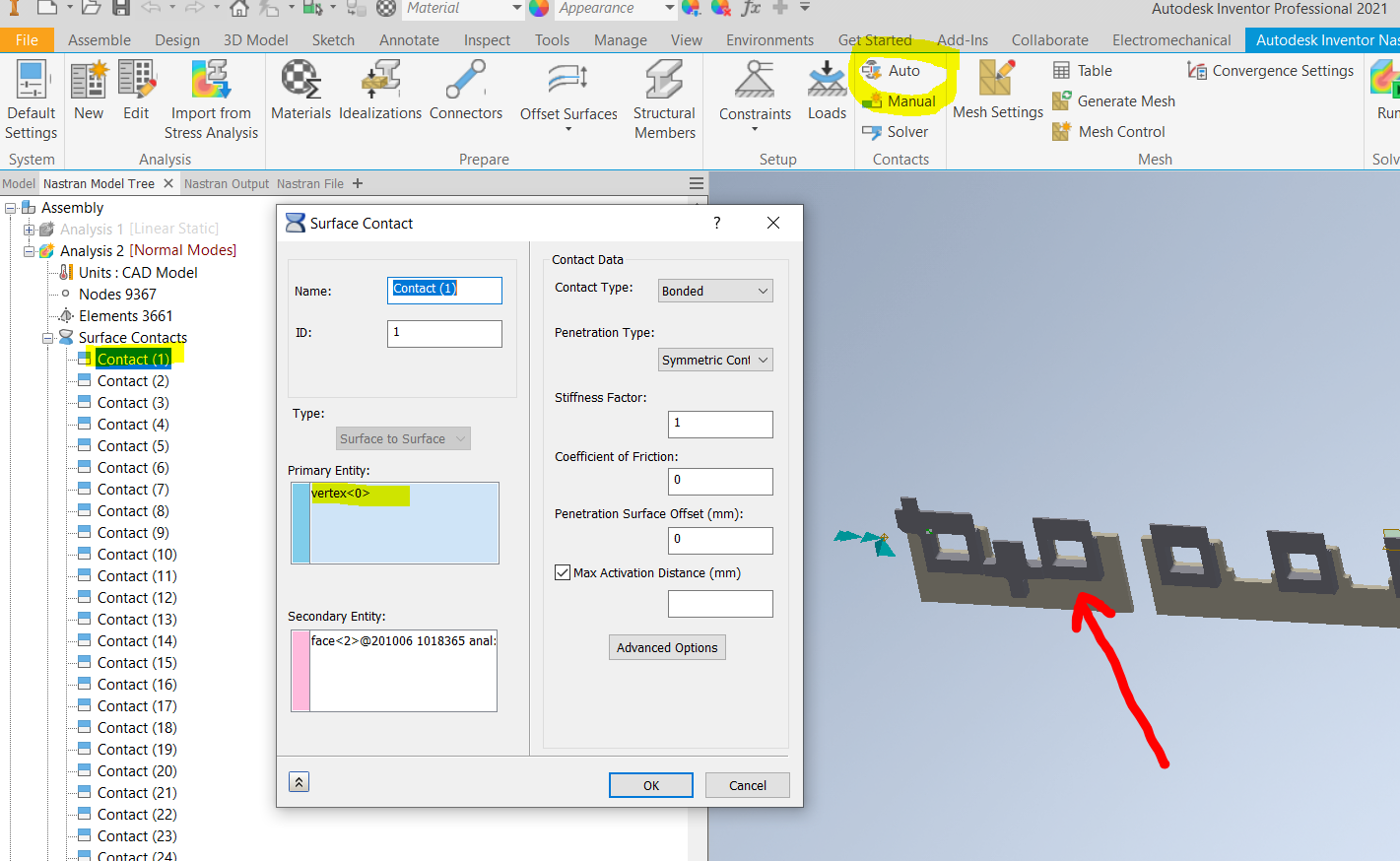Viewport: 1400px width, 861px height.
Task: Click the Generate Mesh icon
Action: coord(1059,100)
